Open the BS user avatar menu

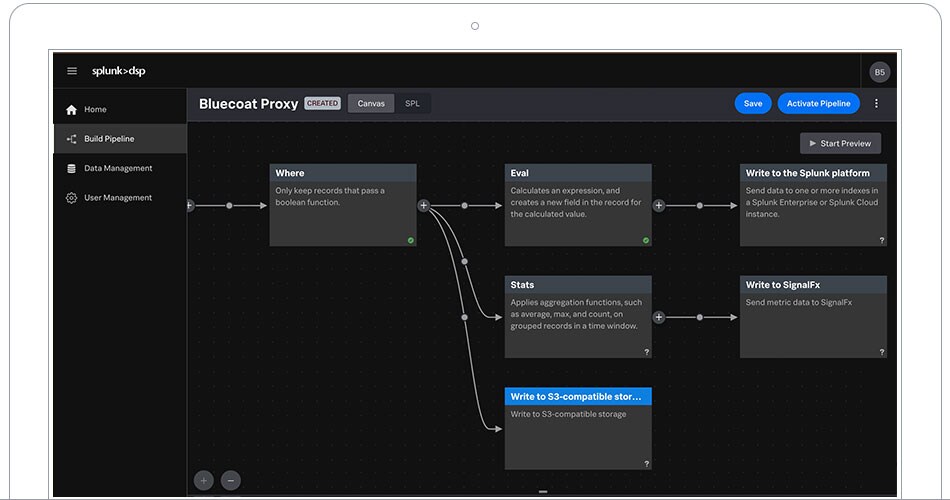pos(880,72)
